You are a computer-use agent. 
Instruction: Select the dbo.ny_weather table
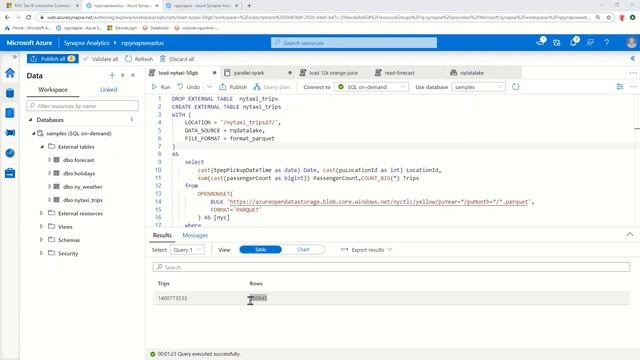click(x=82, y=187)
